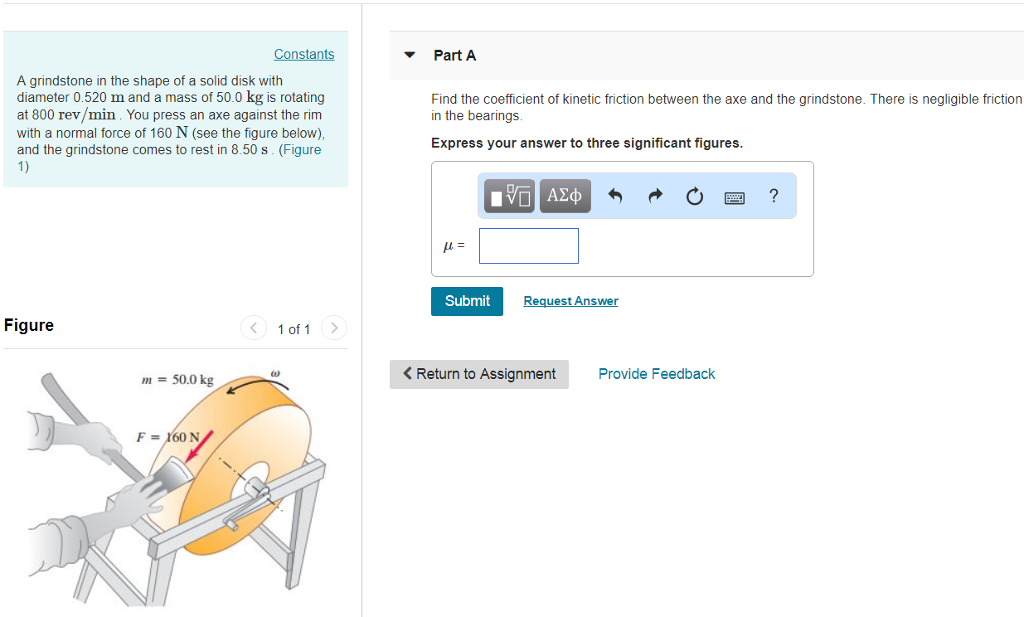Submit your answer for Part A

tap(466, 300)
